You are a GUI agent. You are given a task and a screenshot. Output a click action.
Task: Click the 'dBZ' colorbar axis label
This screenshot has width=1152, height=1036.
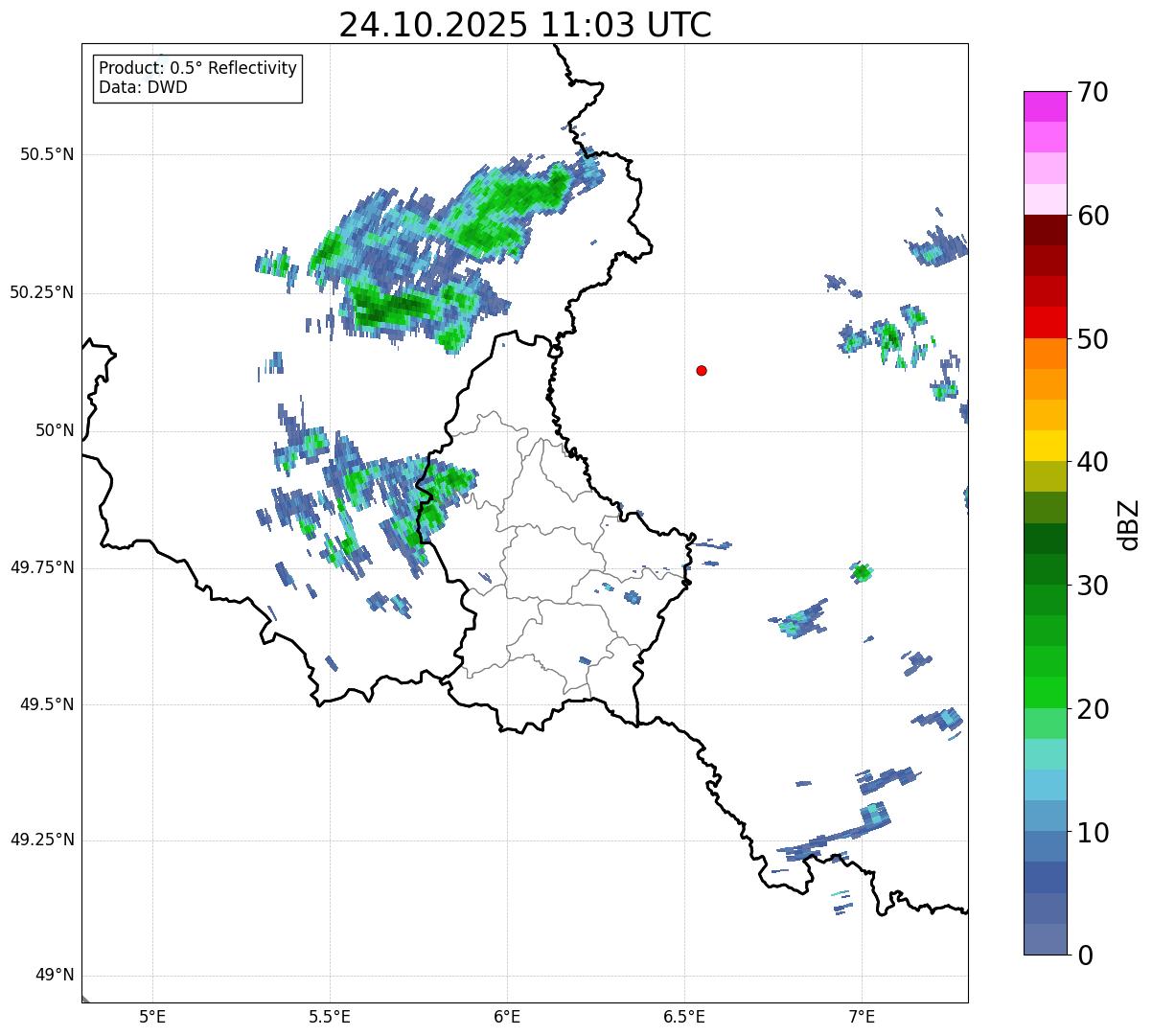(x=1130, y=523)
